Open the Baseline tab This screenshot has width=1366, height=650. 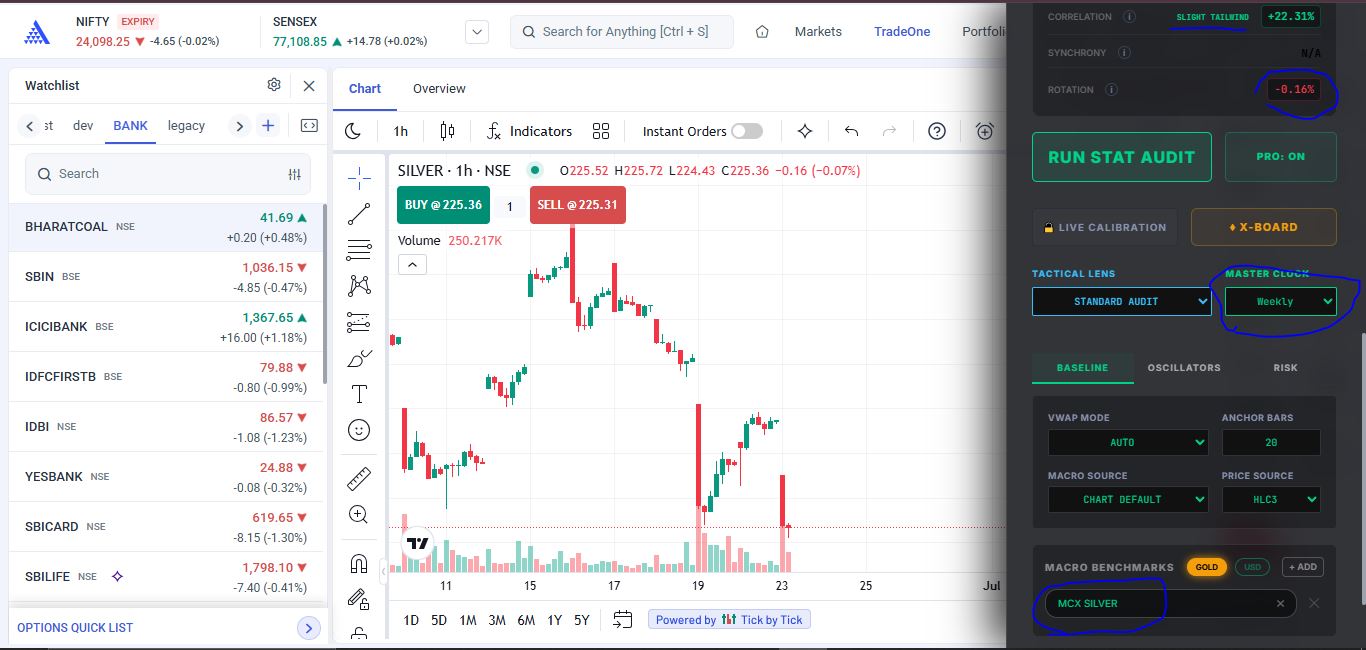(1083, 368)
